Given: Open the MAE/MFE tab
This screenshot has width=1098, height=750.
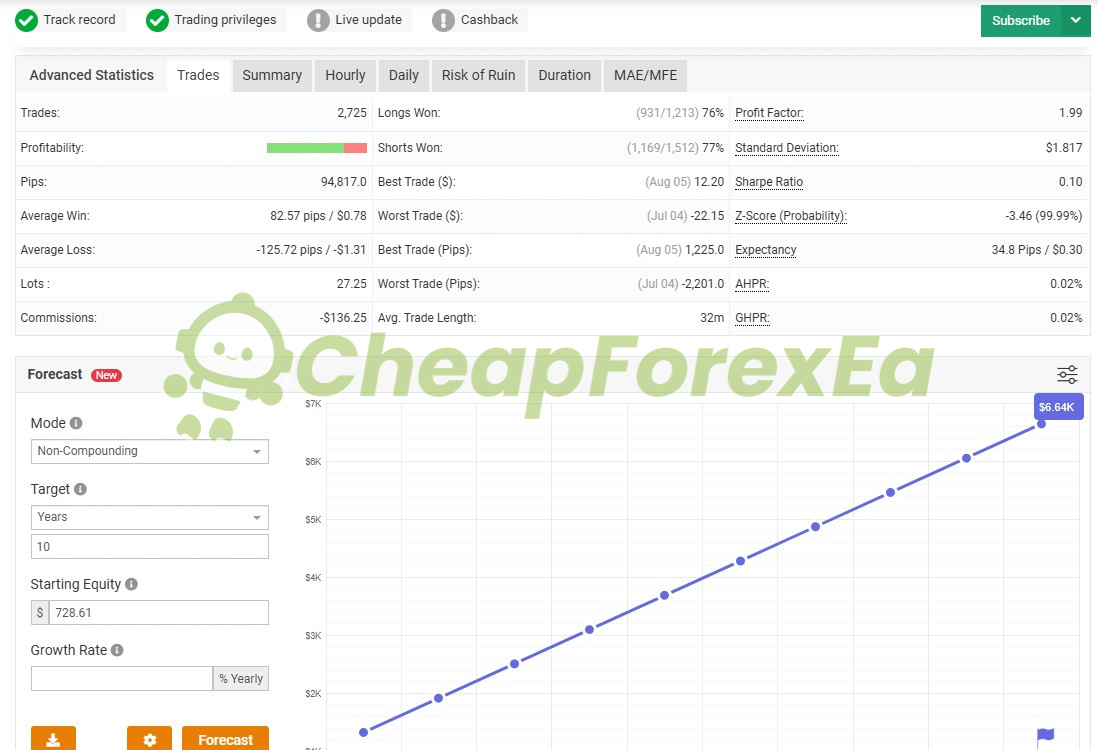Looking at the screenshot, I should coord(646,75).
